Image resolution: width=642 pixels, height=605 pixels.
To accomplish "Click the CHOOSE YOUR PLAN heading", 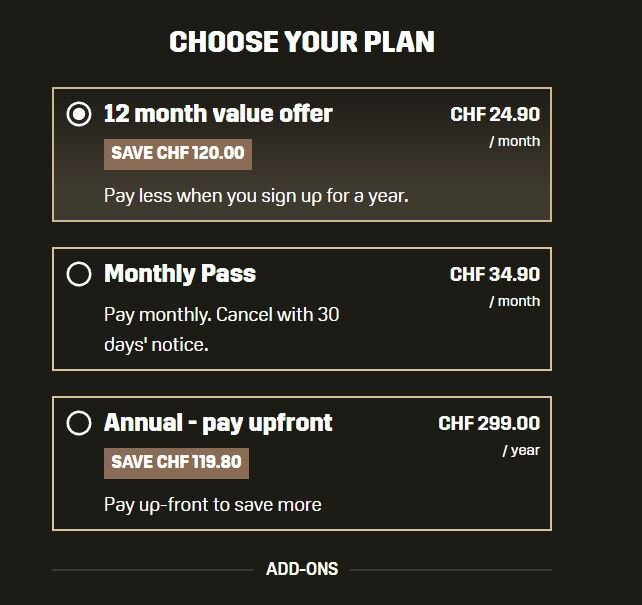I will [x=302, y=42].
